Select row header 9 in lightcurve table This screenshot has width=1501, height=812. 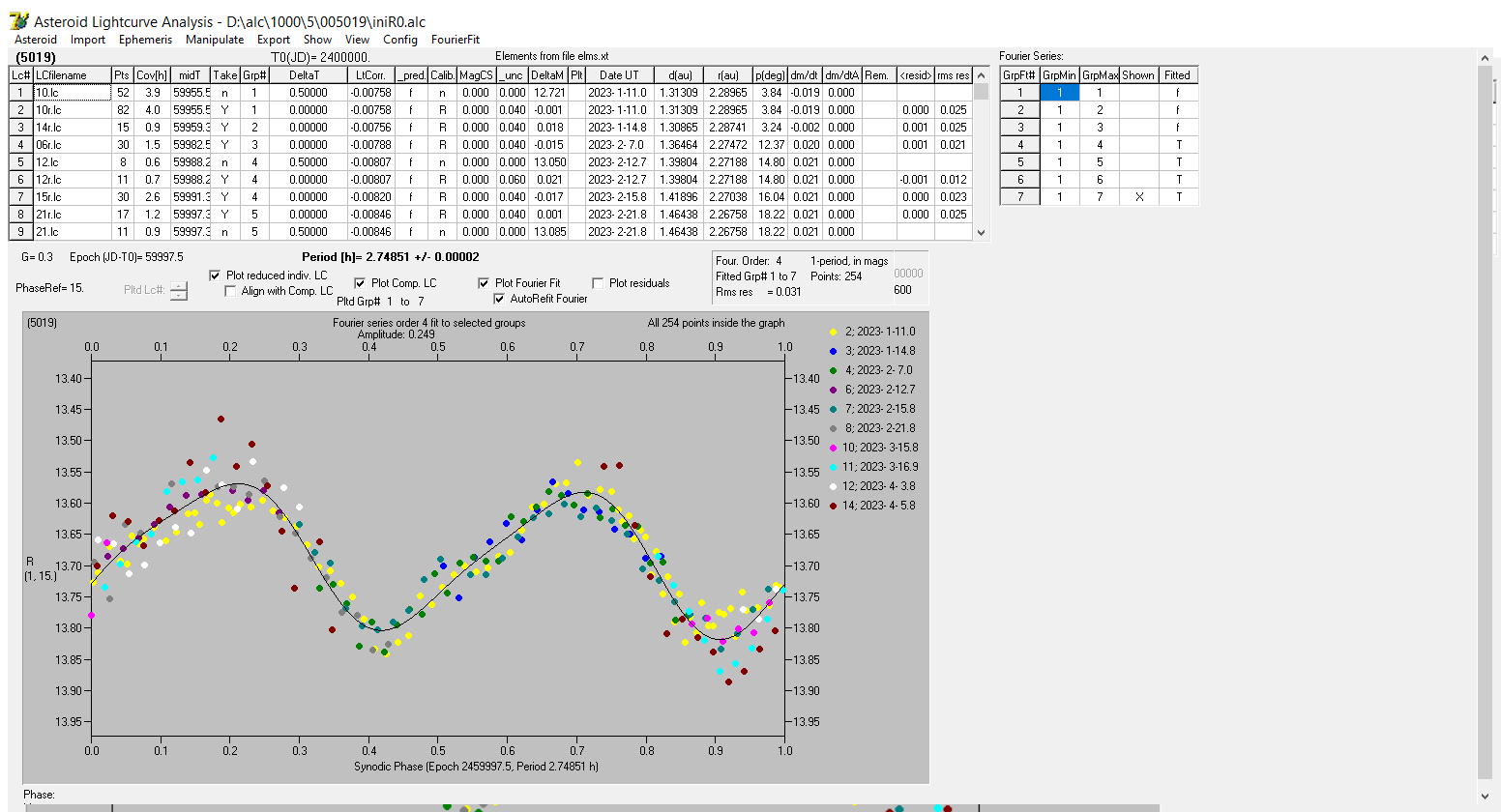tap(20, 232)
